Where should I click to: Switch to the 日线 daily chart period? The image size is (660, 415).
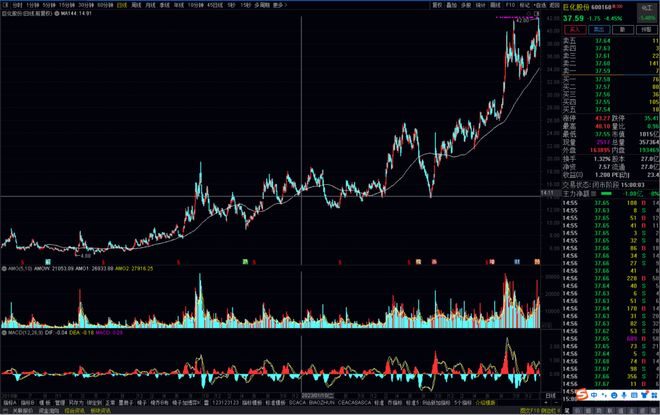click(121, 5)
